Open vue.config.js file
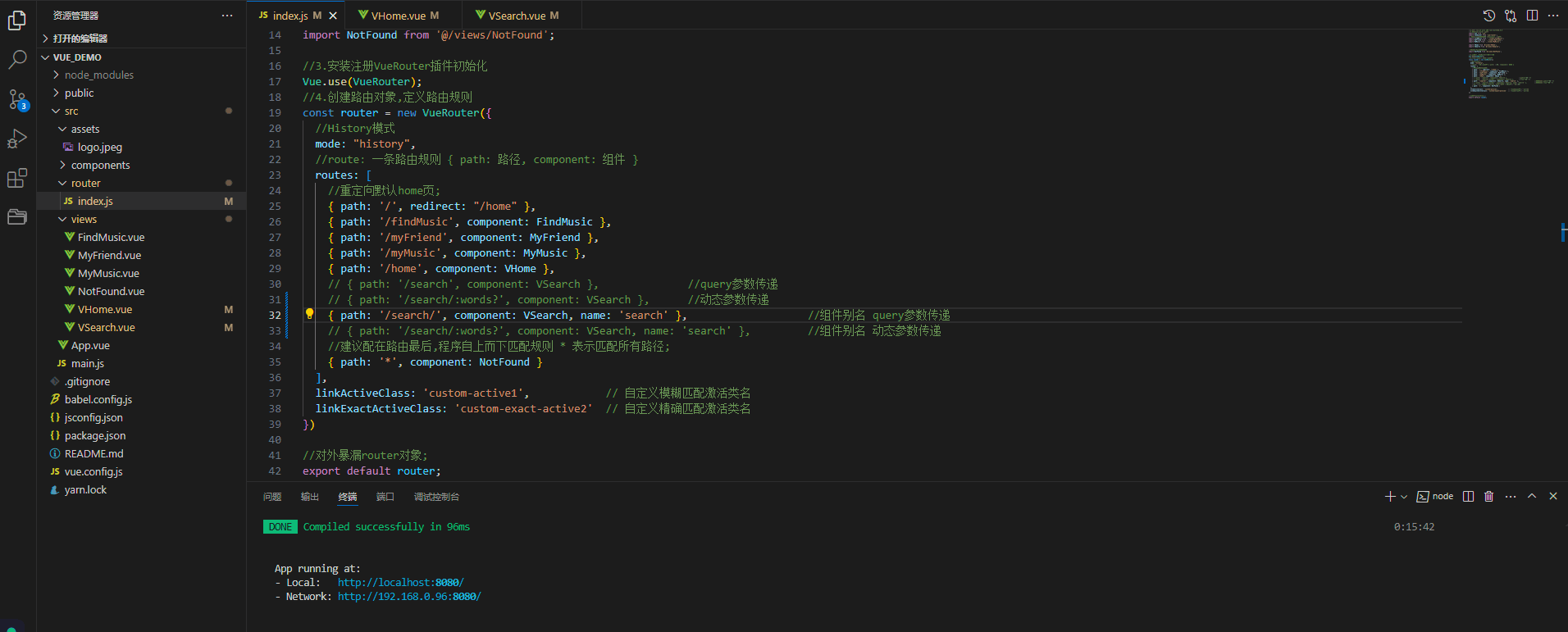The height and width of the screenshot is (632, 1568). coord(142,472)
